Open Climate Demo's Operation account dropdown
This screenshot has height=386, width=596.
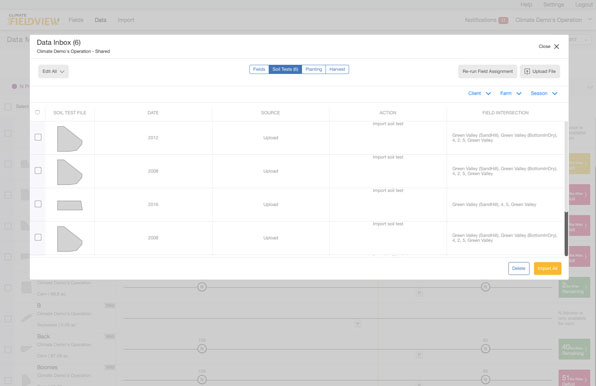(552, 20)
